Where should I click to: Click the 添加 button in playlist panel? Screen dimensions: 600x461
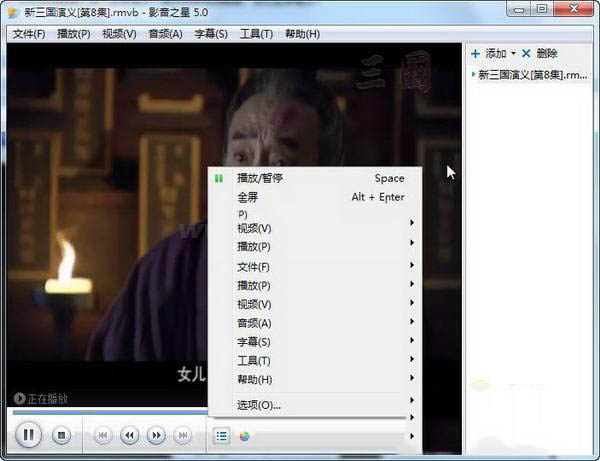(x=496, y=54)
